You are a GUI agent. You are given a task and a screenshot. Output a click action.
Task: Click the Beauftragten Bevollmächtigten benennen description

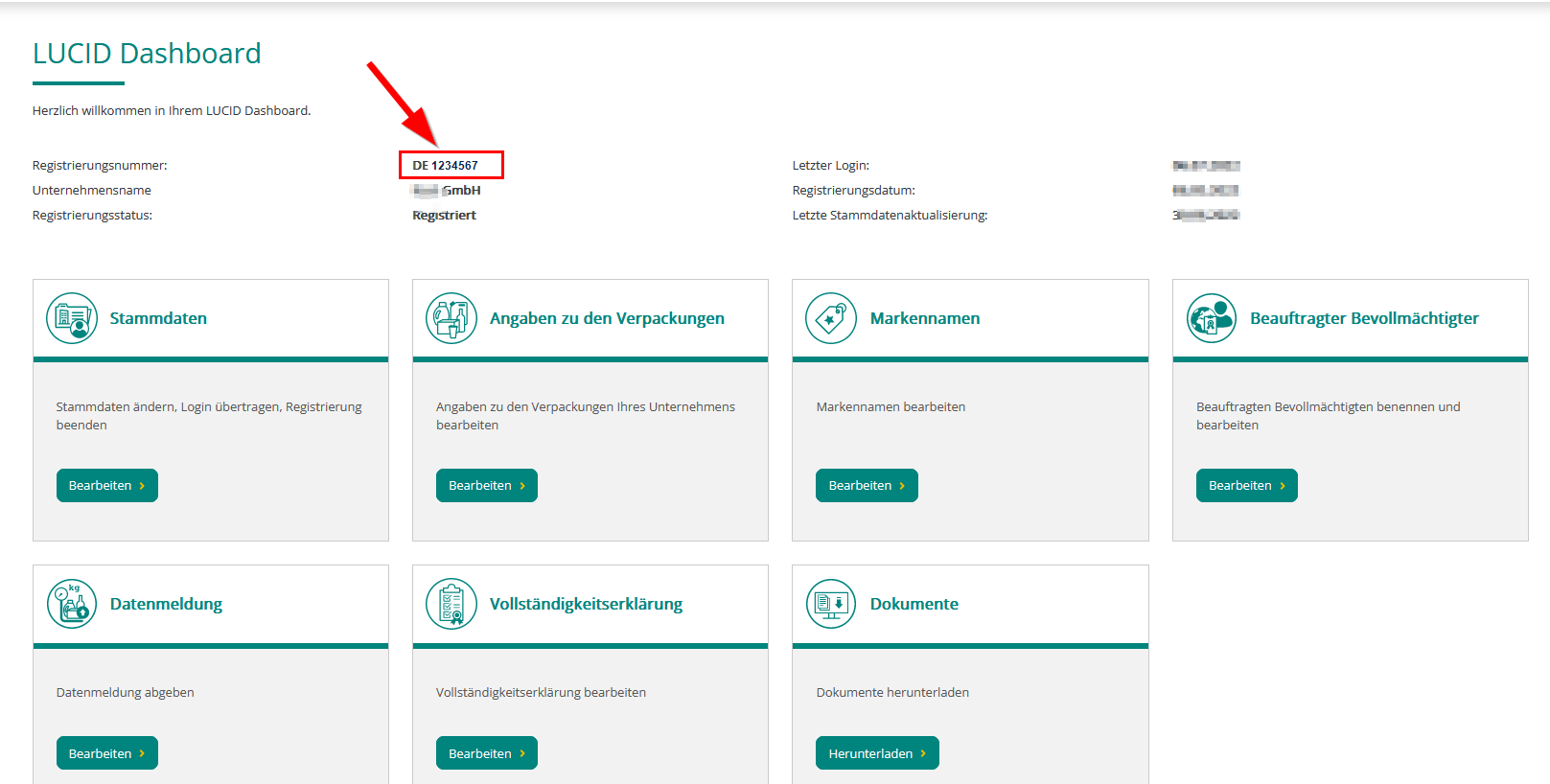coord(1328,416)
